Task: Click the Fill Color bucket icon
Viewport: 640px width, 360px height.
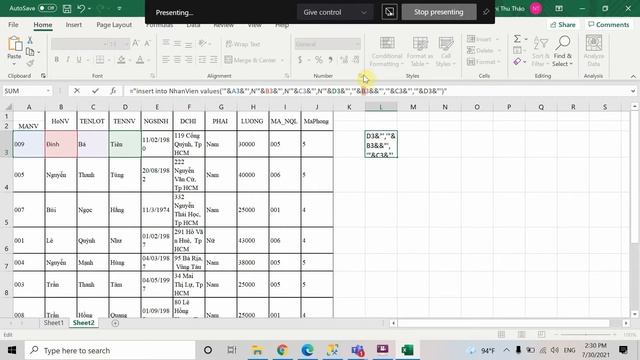Action: point(121,60)
